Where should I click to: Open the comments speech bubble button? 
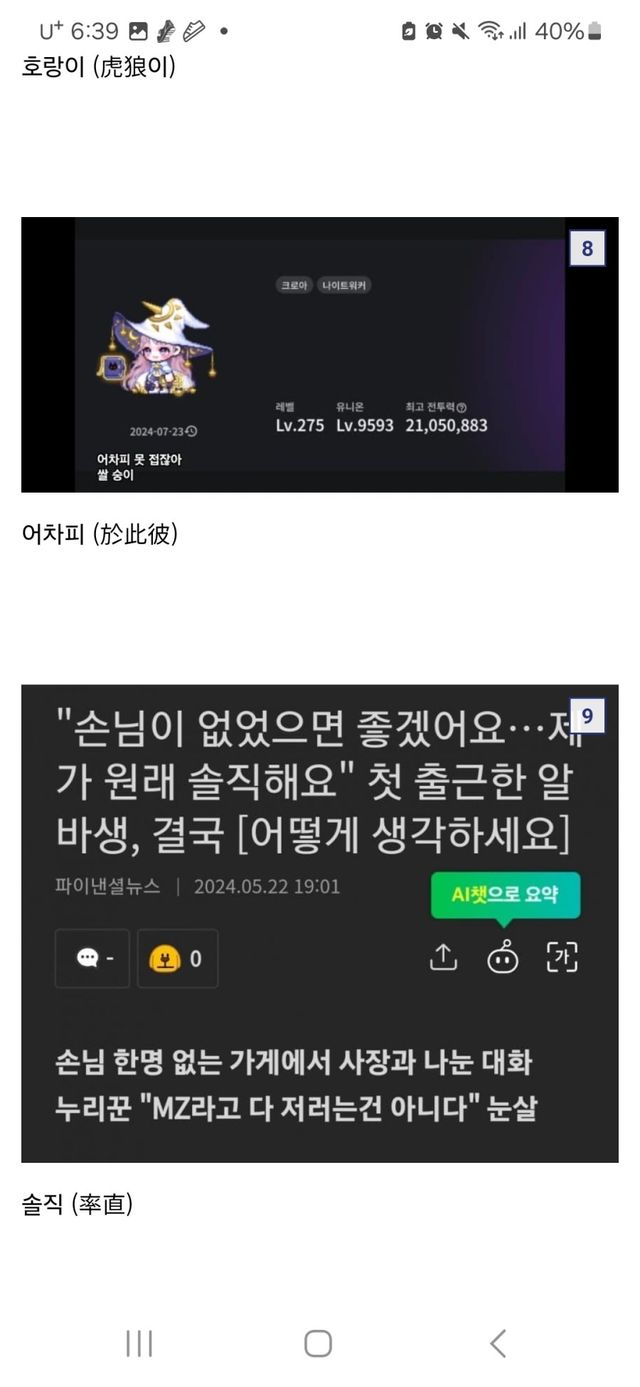click(x=92, y=958)
